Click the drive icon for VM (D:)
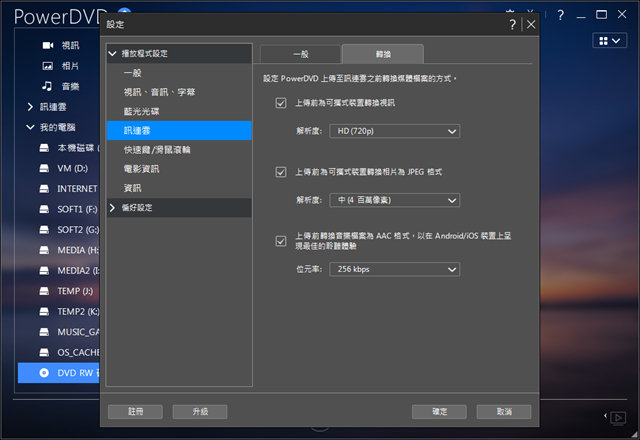Viewport: 640px width, 440px height. pos(44,168)
